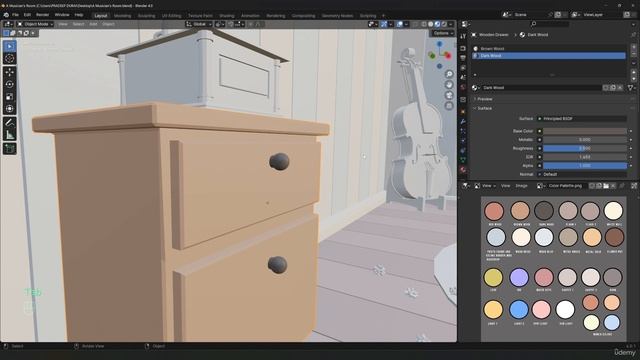
Task: Open the Image menu in image editor
Action: [x=521, y=186]
